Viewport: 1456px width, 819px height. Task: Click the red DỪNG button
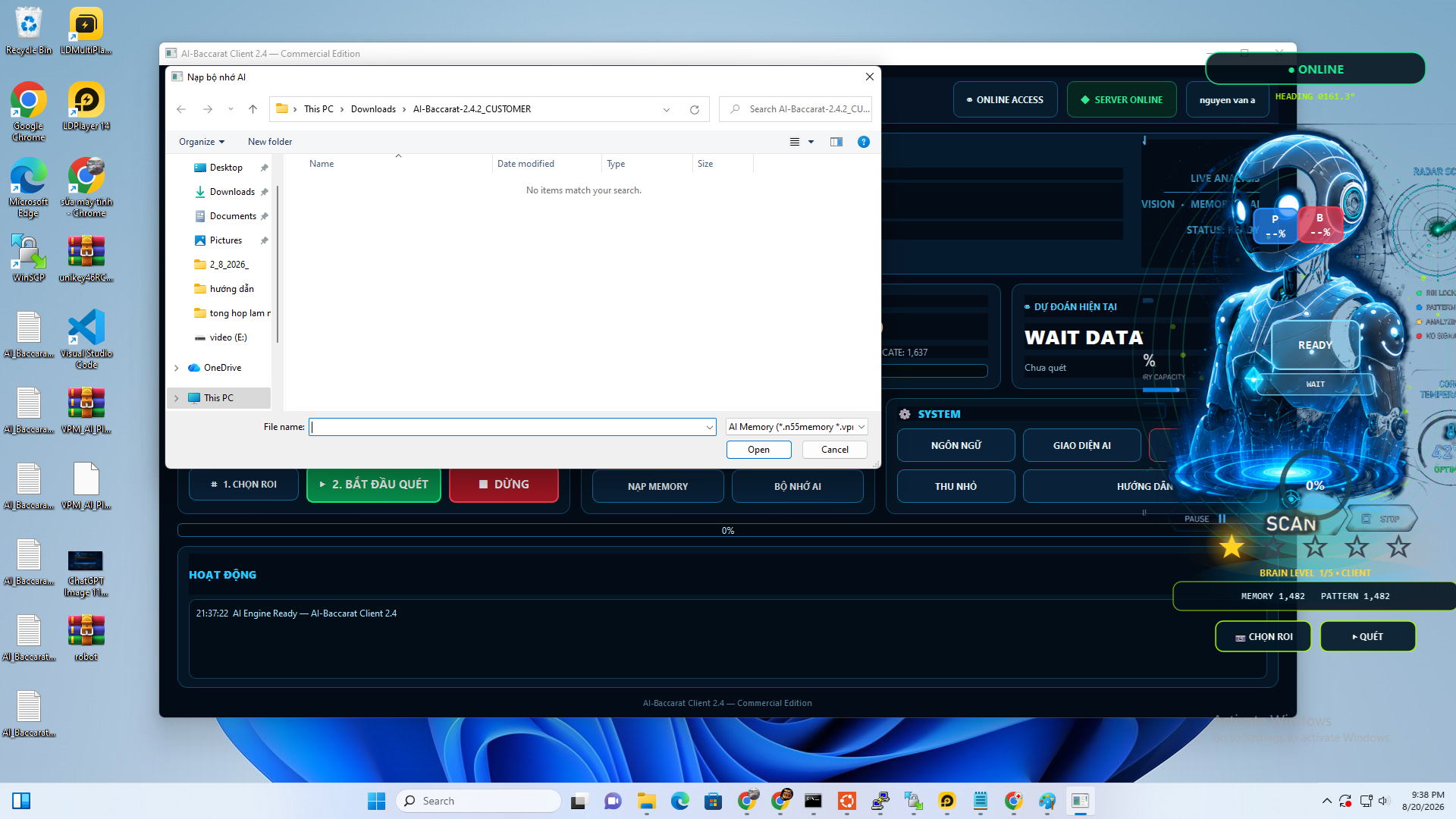pyautogui.click(x=504, y=485)
